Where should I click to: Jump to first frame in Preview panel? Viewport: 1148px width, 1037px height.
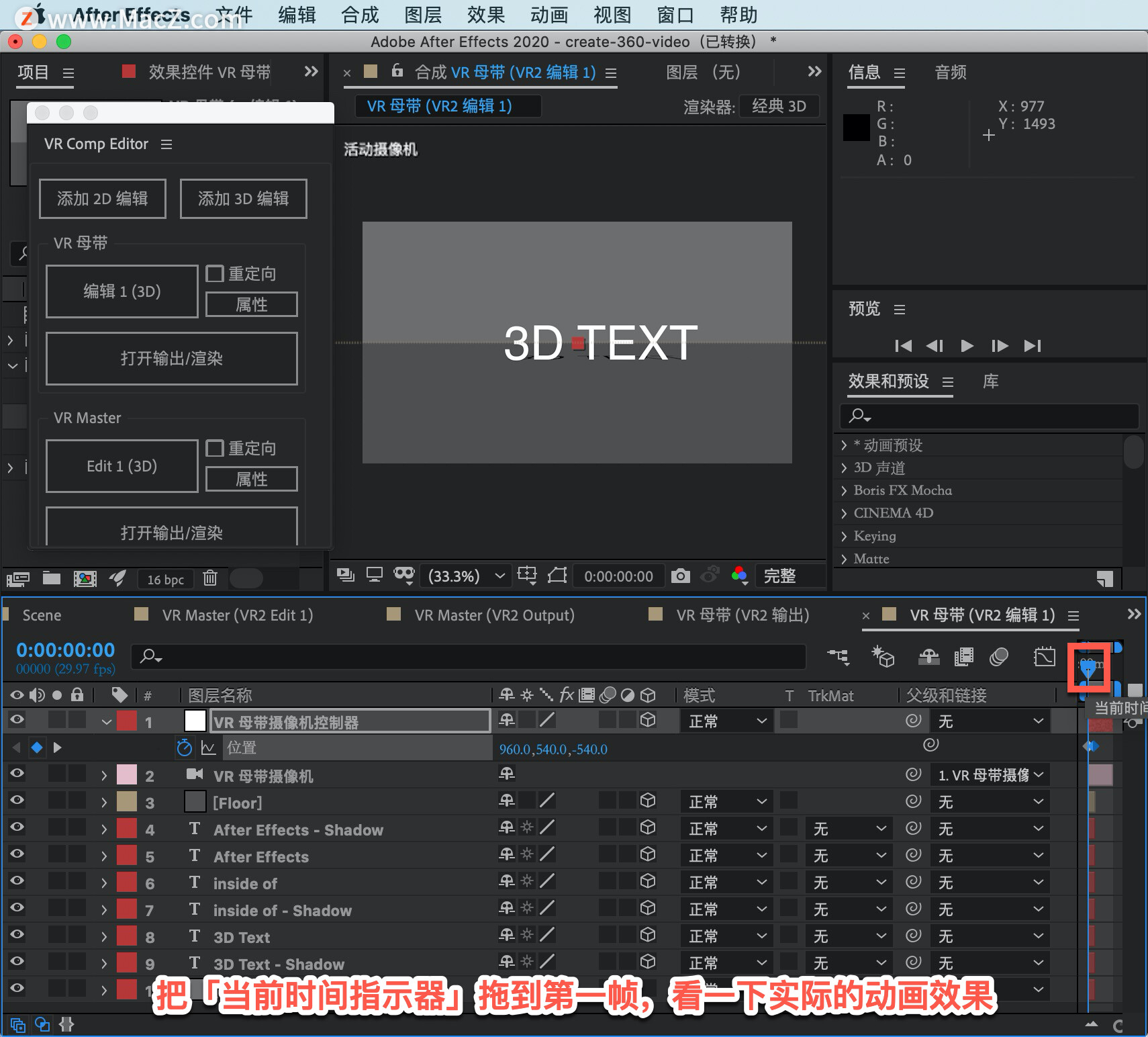[904, 346]
